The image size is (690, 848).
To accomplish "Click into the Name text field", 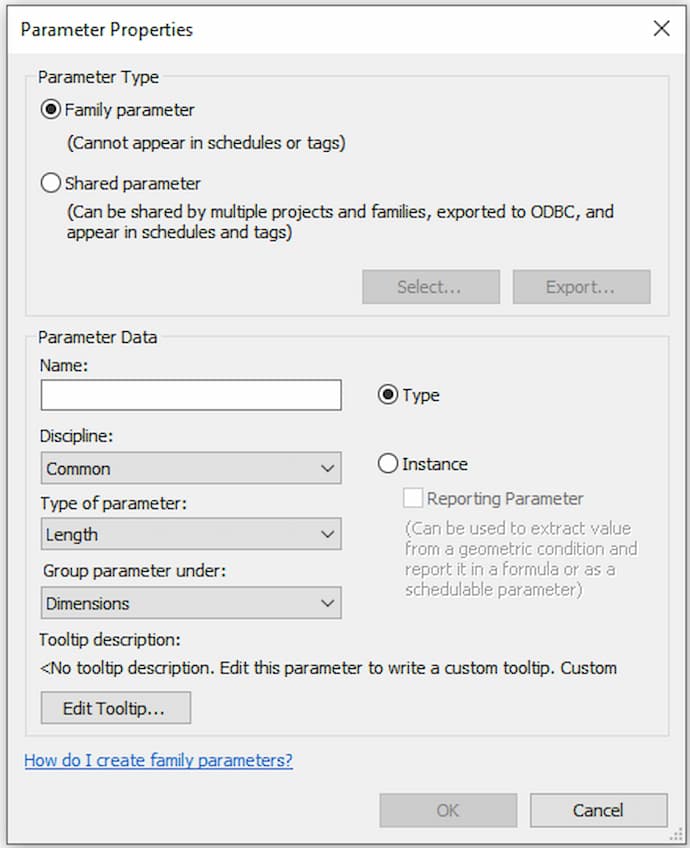I will [191, 395].
